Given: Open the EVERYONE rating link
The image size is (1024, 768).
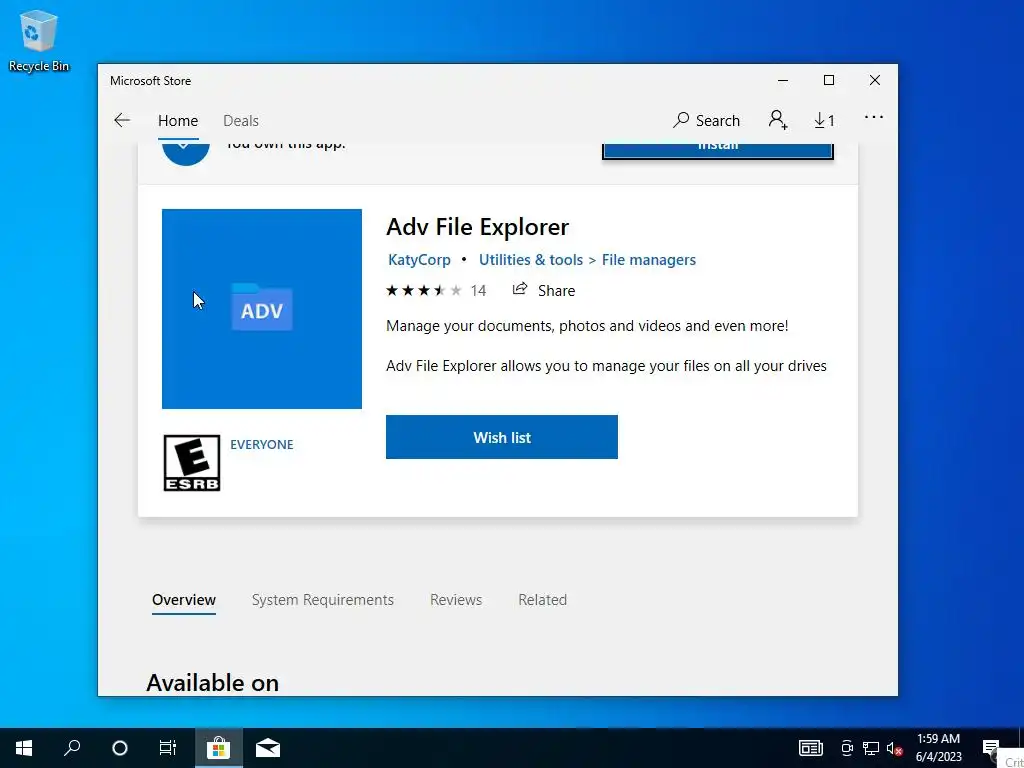Looking at the screenshot, I should [x=262, y=445].
